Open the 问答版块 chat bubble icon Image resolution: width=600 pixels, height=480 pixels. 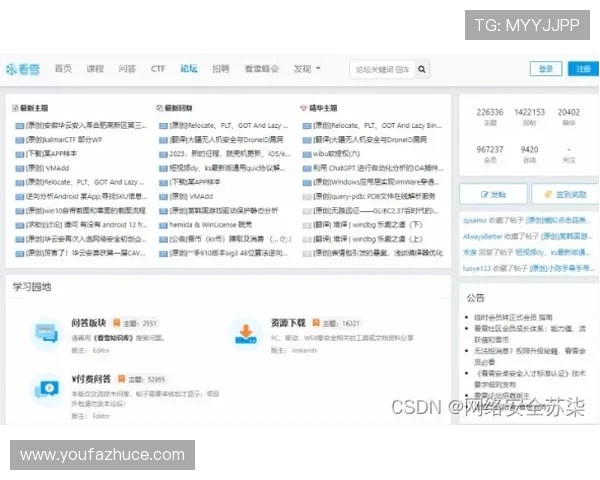click(46, 333)
